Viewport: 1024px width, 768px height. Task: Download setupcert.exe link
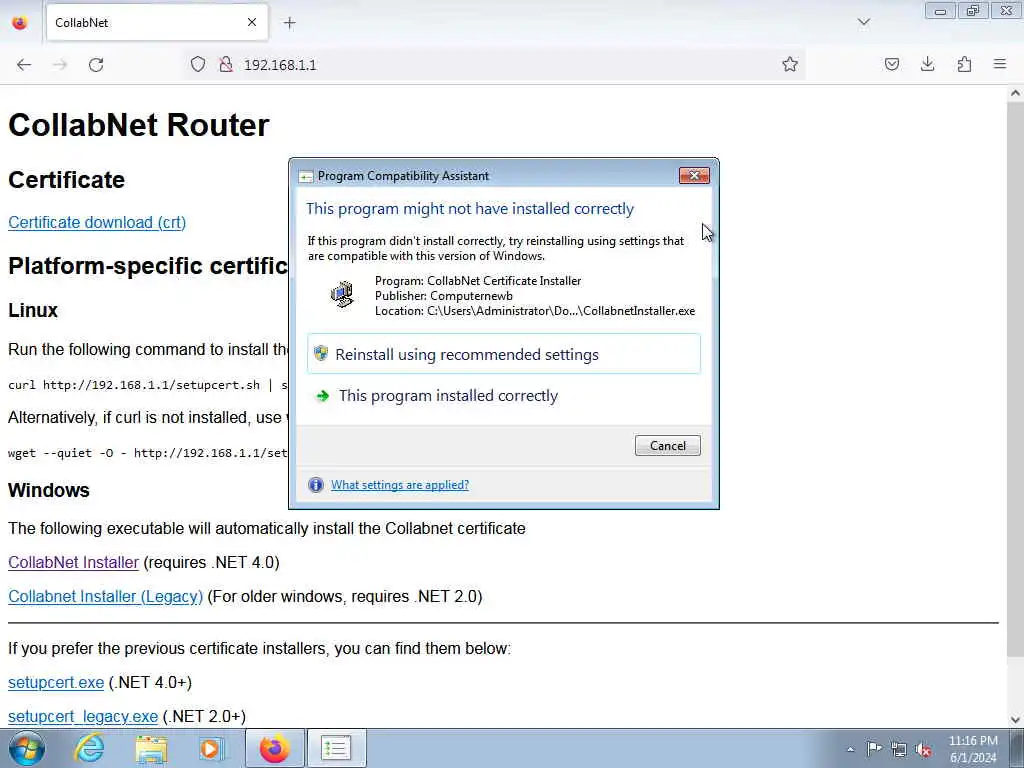coord(56,682)
